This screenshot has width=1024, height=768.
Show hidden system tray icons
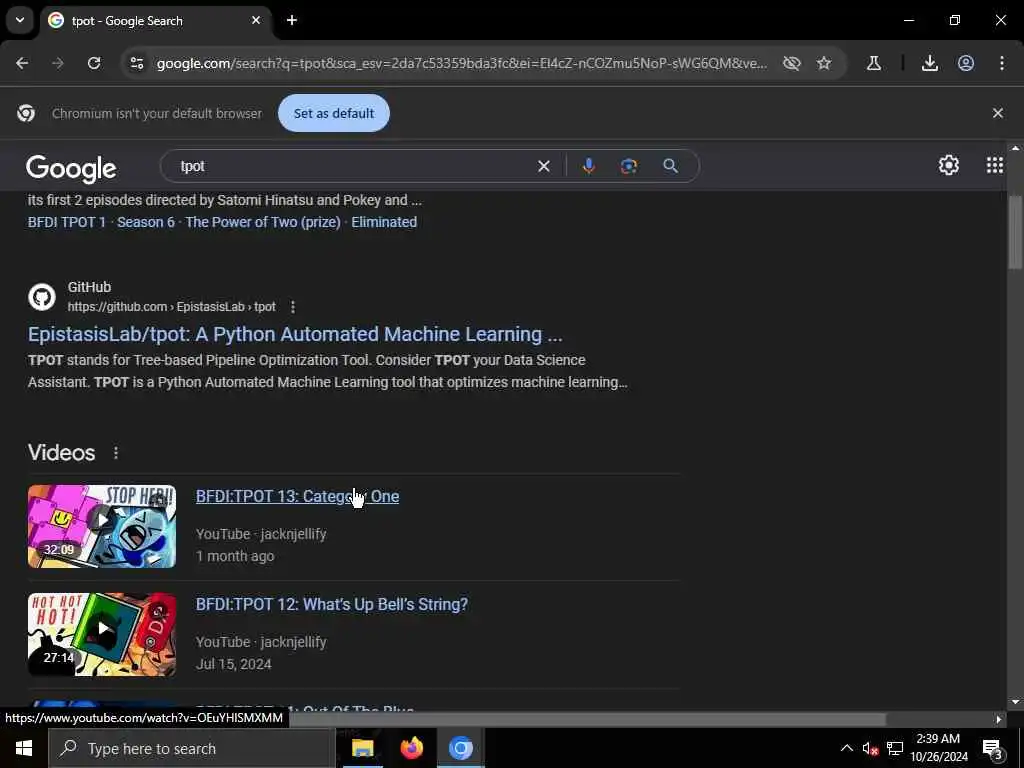tap(846, 748)
